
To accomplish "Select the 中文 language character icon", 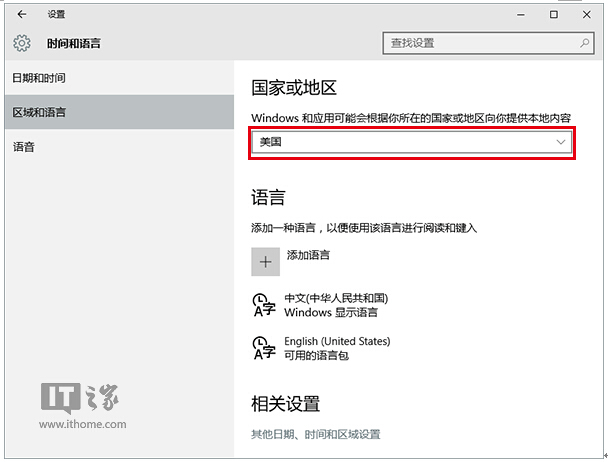I will pos(264,305).
